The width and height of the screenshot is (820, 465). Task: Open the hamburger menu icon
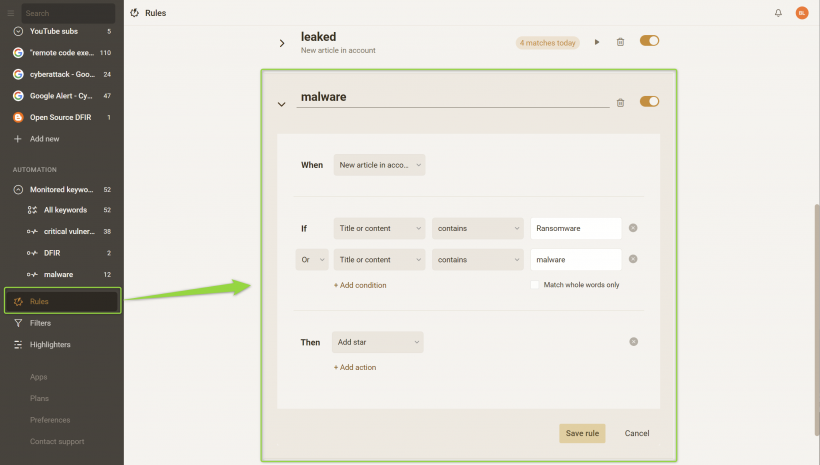click(x=10, y=13)
